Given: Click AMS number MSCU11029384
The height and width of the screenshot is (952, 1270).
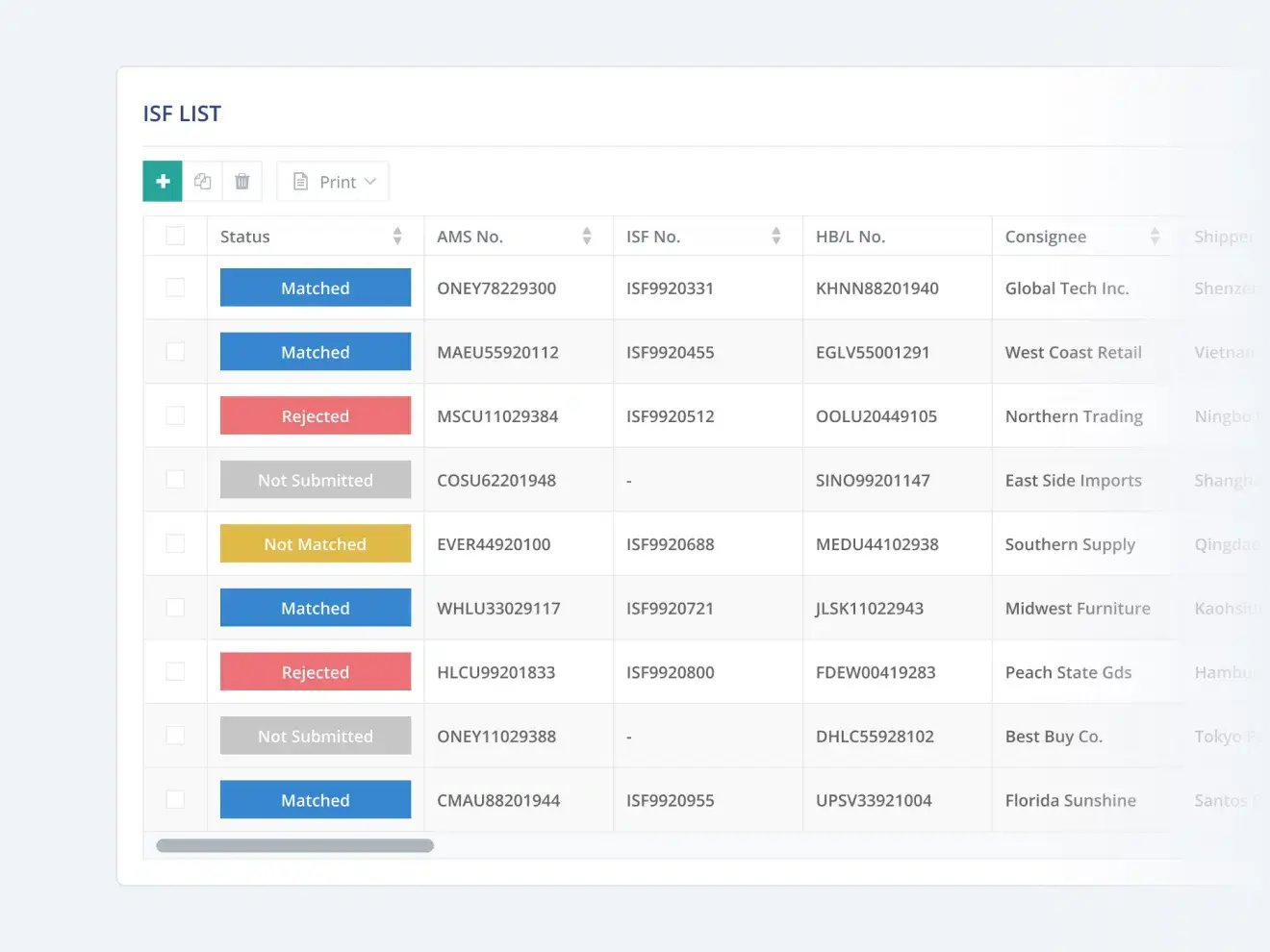Looking at the screenshot, I should (x=497, y=416).
